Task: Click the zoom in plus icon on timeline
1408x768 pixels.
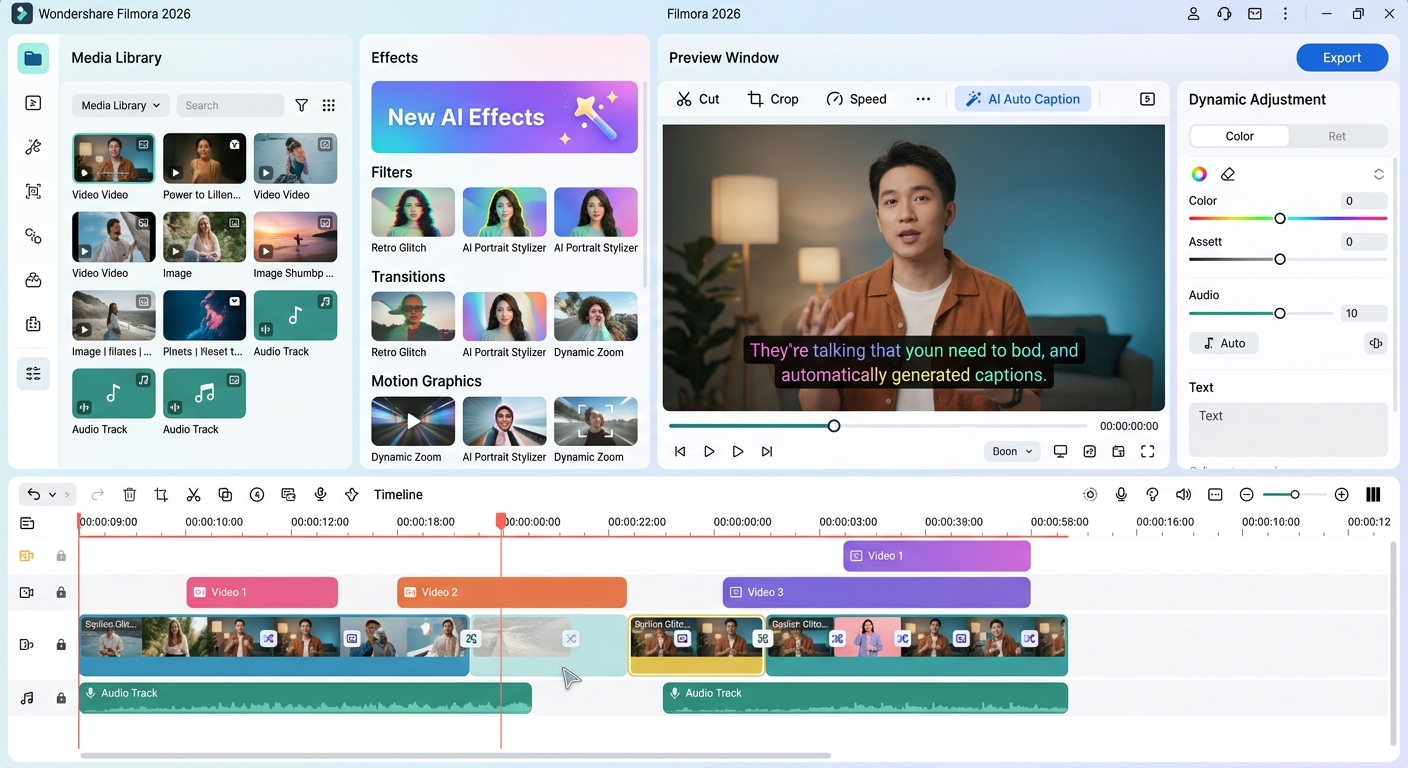Action: [x=1342, y=495]
